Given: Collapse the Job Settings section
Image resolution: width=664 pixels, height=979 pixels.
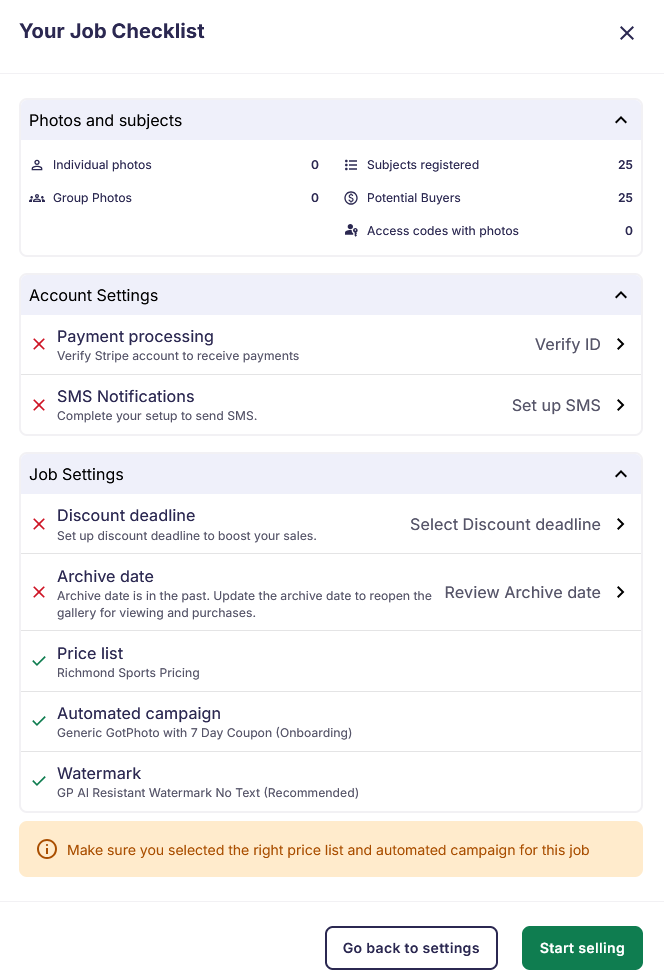Looking at the screenshot, I should point(620,473).
